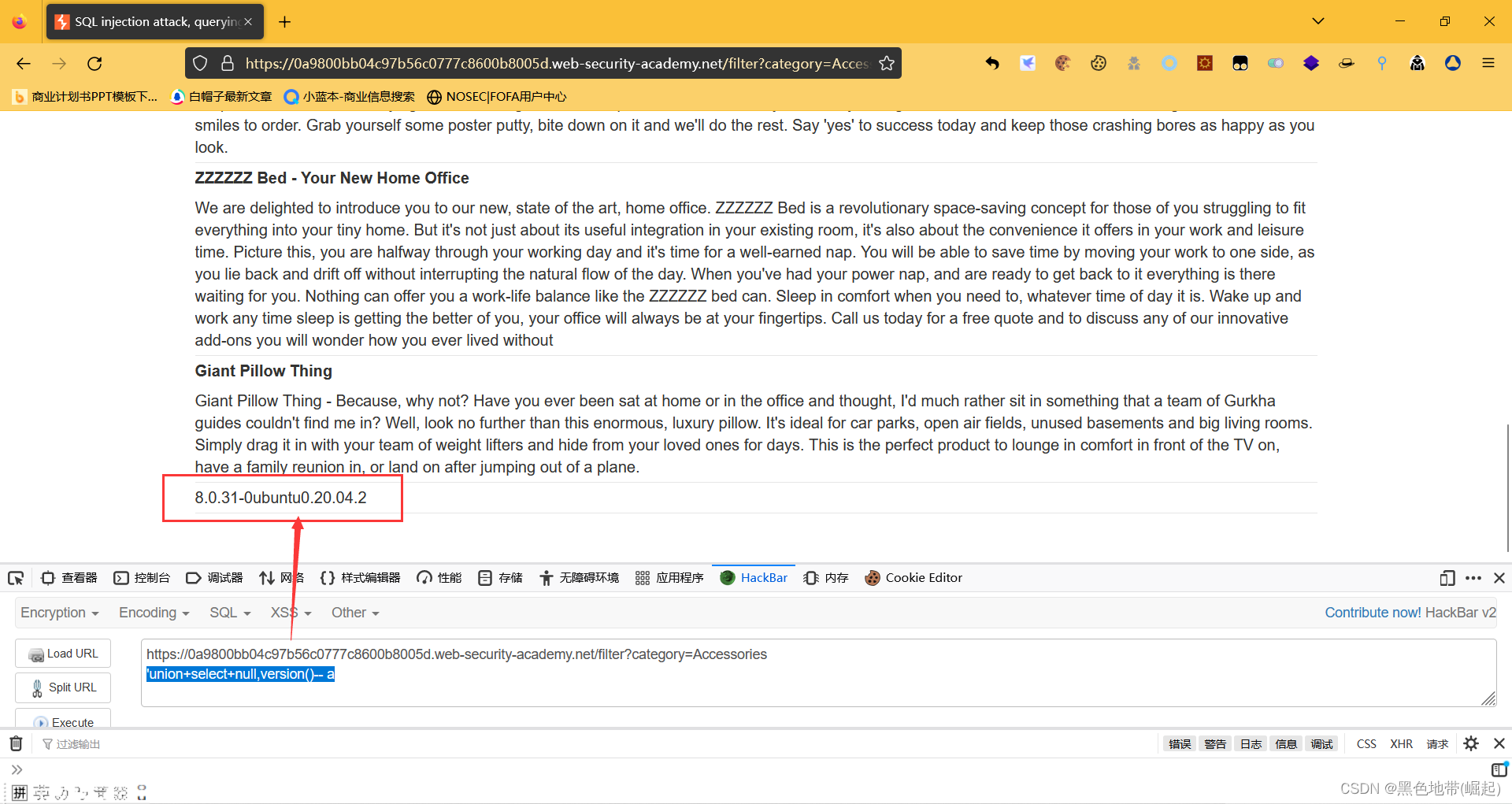Reload the current page
Screen dimensions: 1512x804
point(94,64)
